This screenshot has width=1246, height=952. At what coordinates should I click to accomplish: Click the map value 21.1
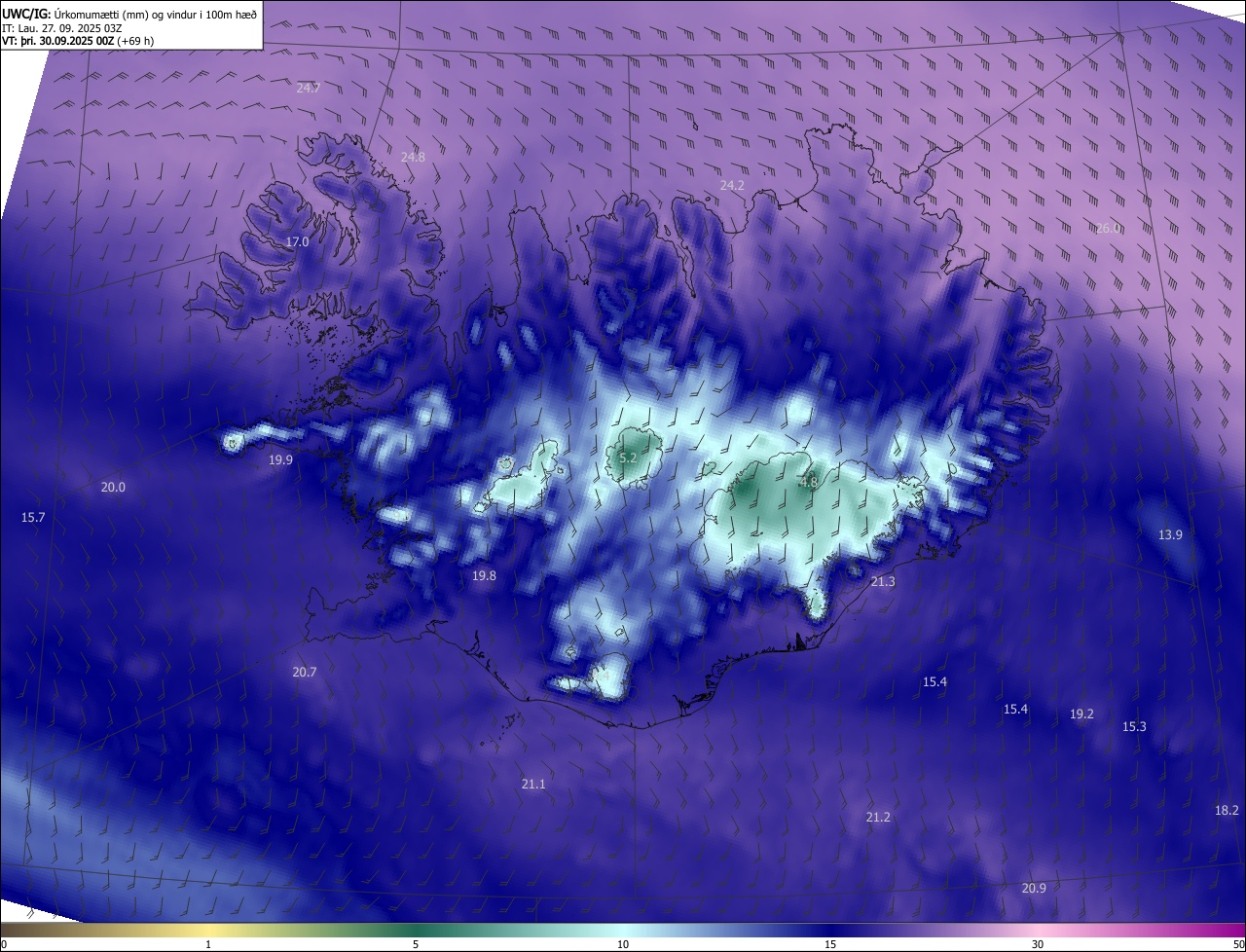click(533, 784)
